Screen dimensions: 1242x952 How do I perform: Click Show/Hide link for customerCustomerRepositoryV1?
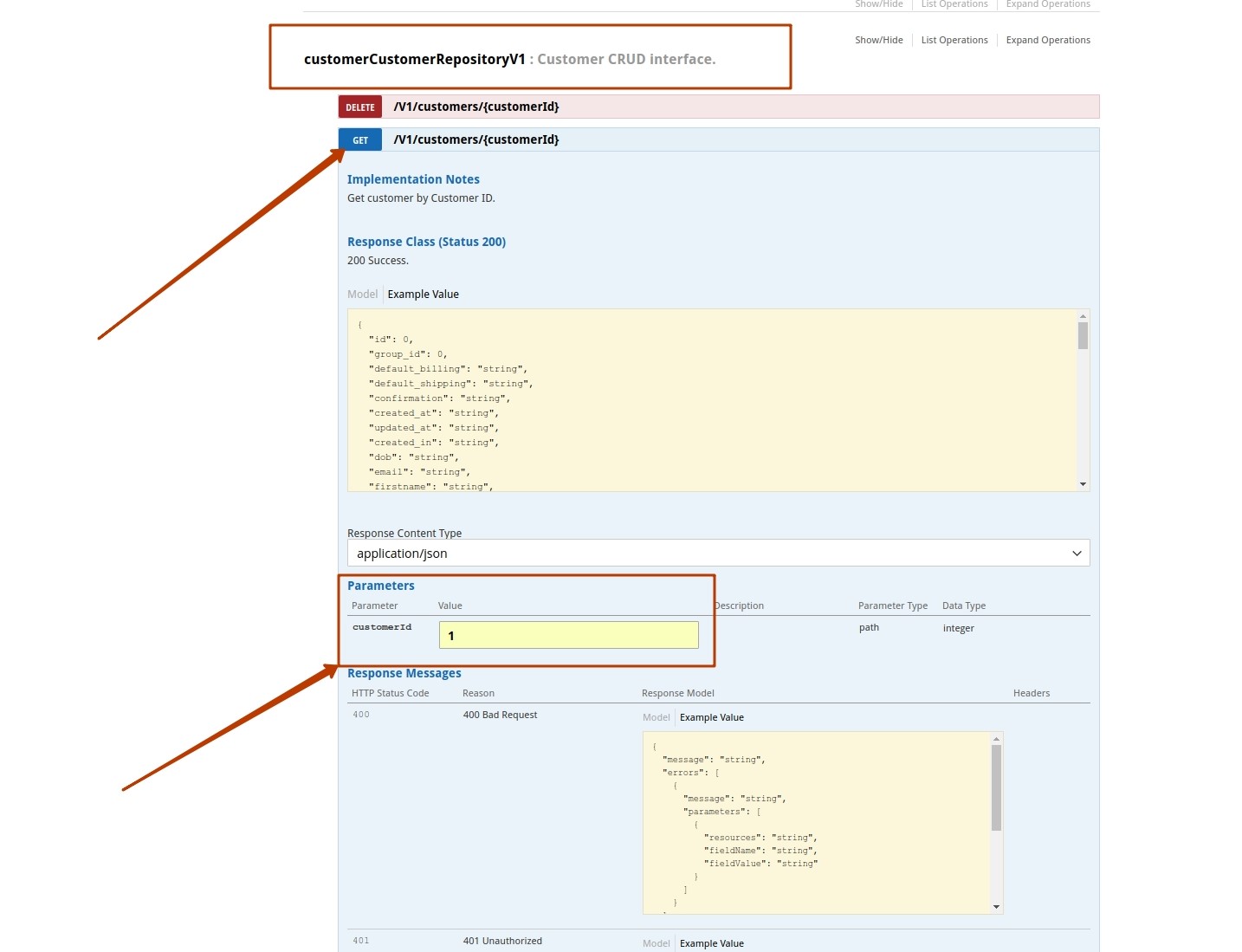[878, 40]
